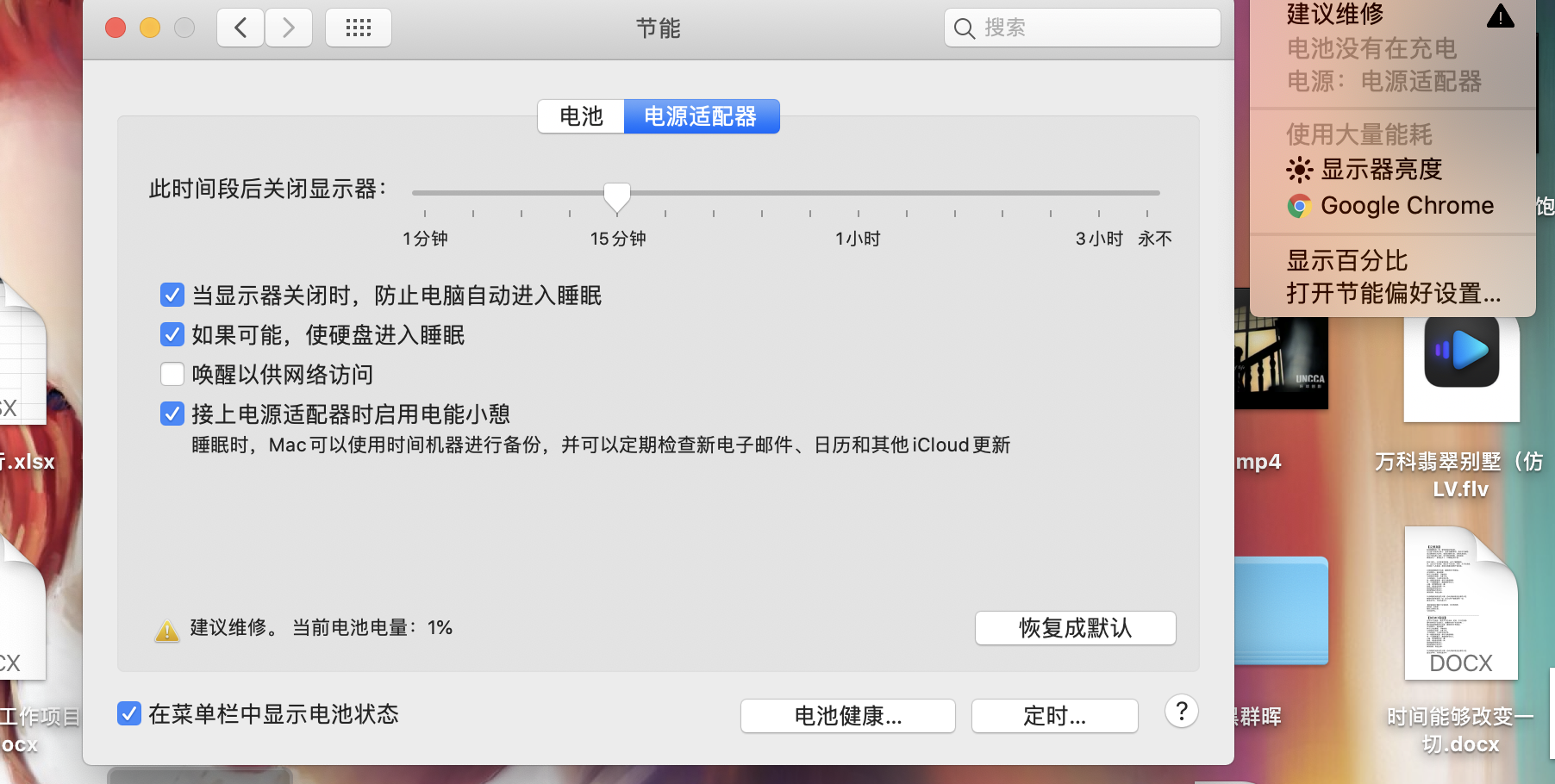
Task: Disable 接上电源适配器时启用电能小憩 checkbox
Action: point(172,414)
